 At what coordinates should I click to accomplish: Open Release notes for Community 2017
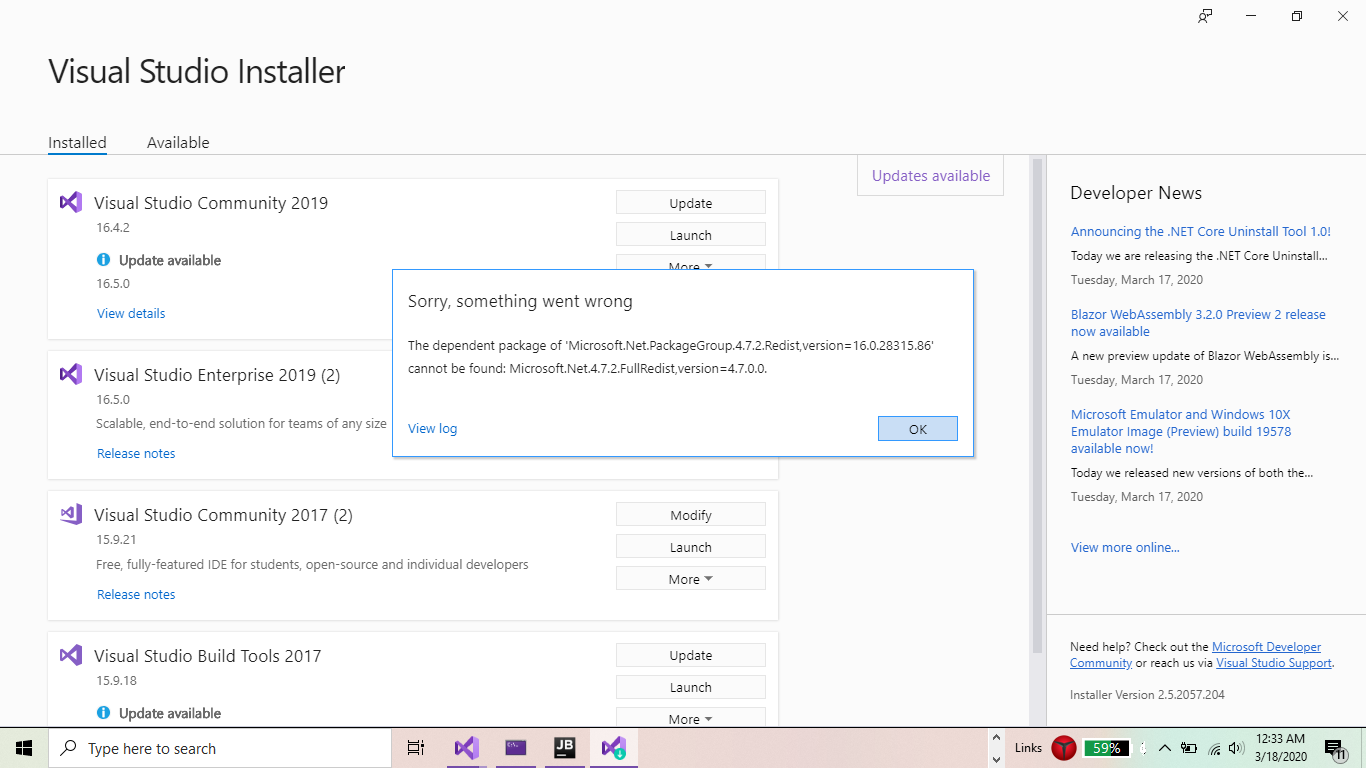point(136,594)
